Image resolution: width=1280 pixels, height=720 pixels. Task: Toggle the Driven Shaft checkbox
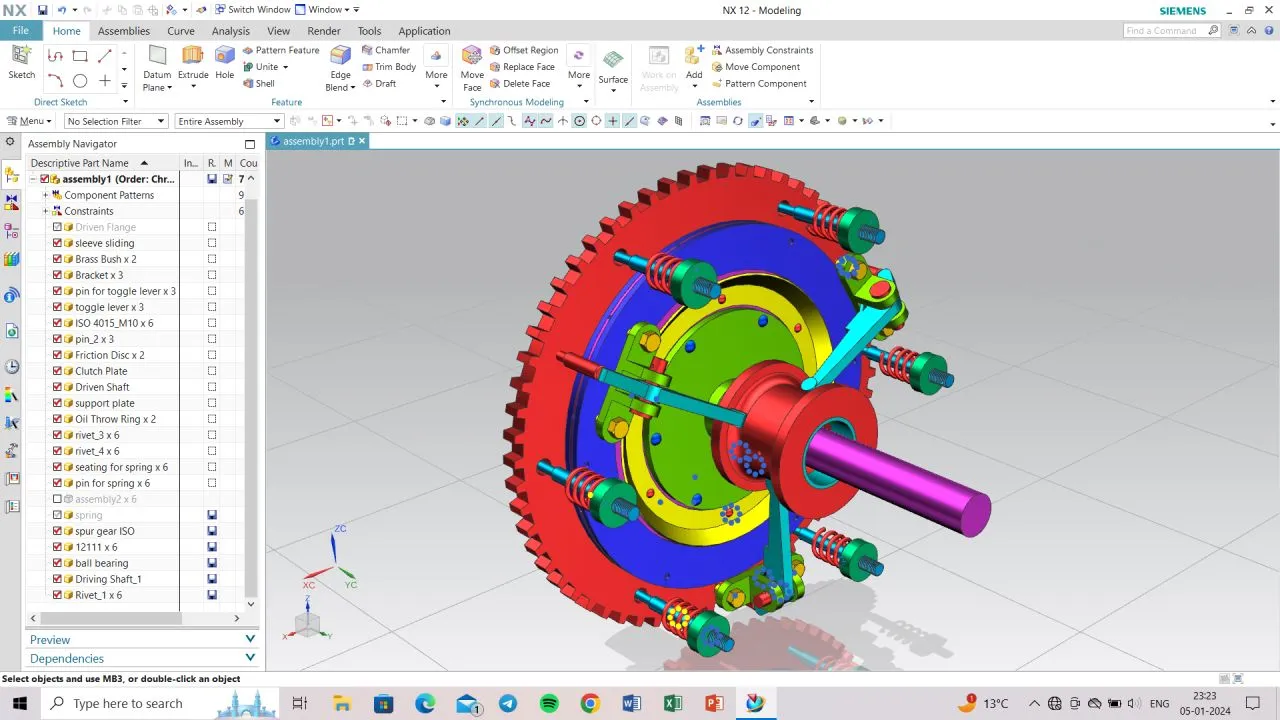(x=57, y=387)
